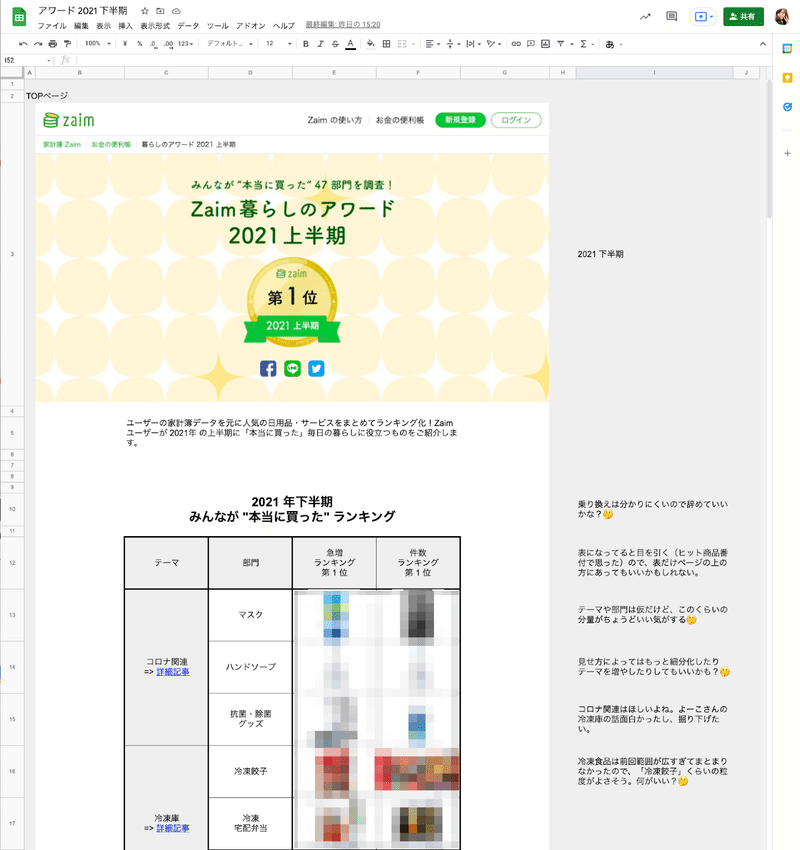Toggle bold formatting
This screenshot has width=800, height=850.
pos(306,44)
